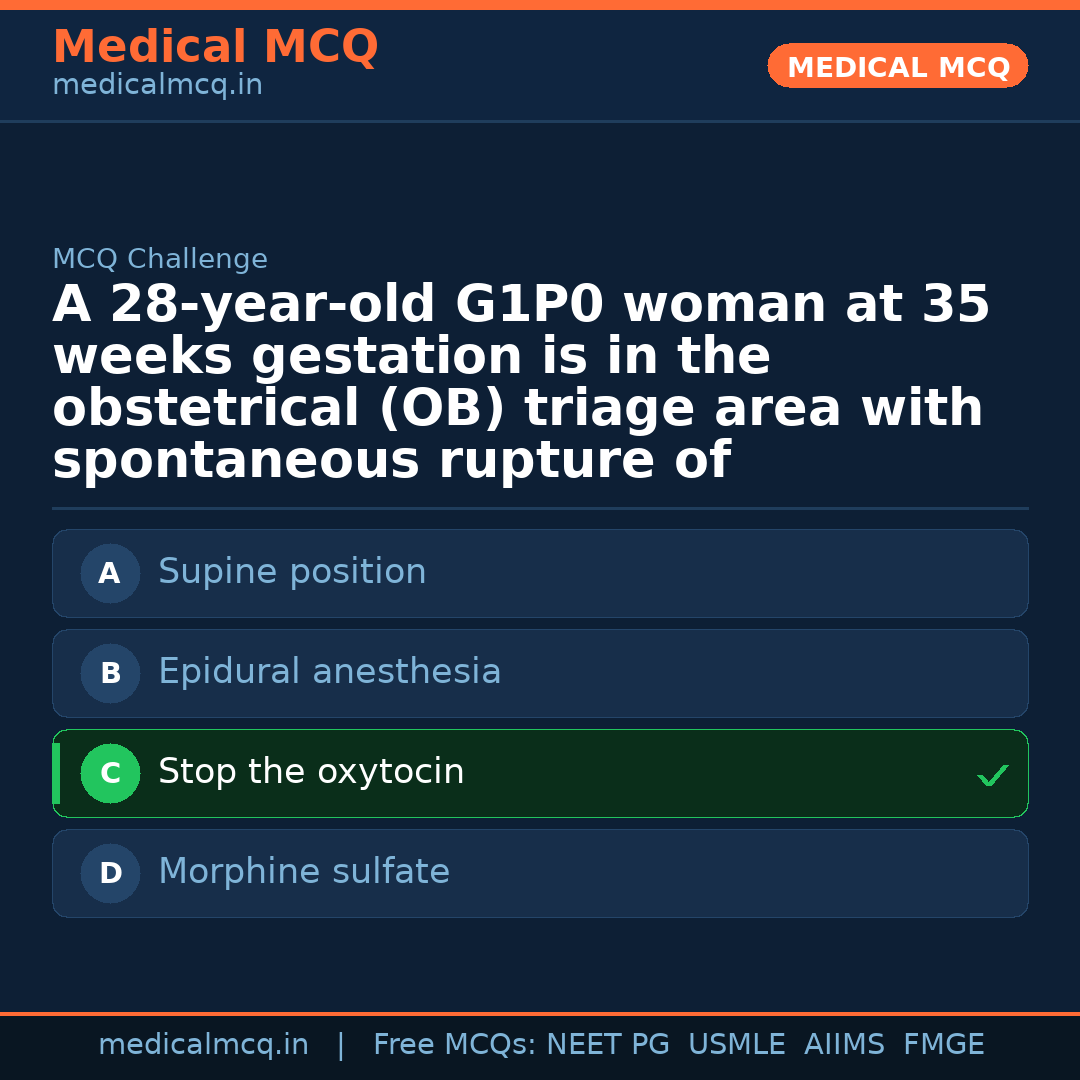Select FMGE in the footer

click(943, 1045)
